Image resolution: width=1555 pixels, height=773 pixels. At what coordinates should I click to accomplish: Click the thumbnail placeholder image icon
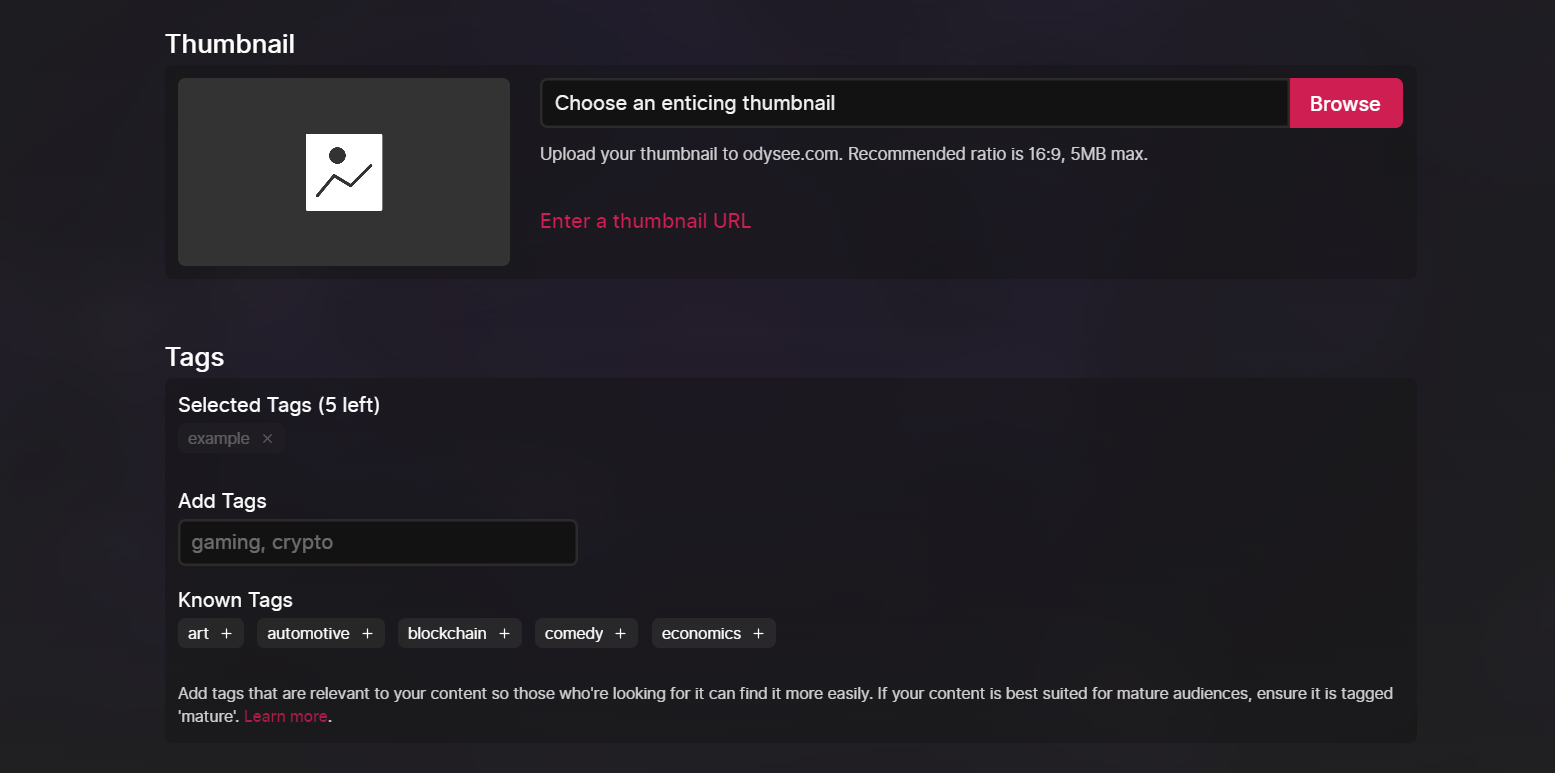[344, 172]
